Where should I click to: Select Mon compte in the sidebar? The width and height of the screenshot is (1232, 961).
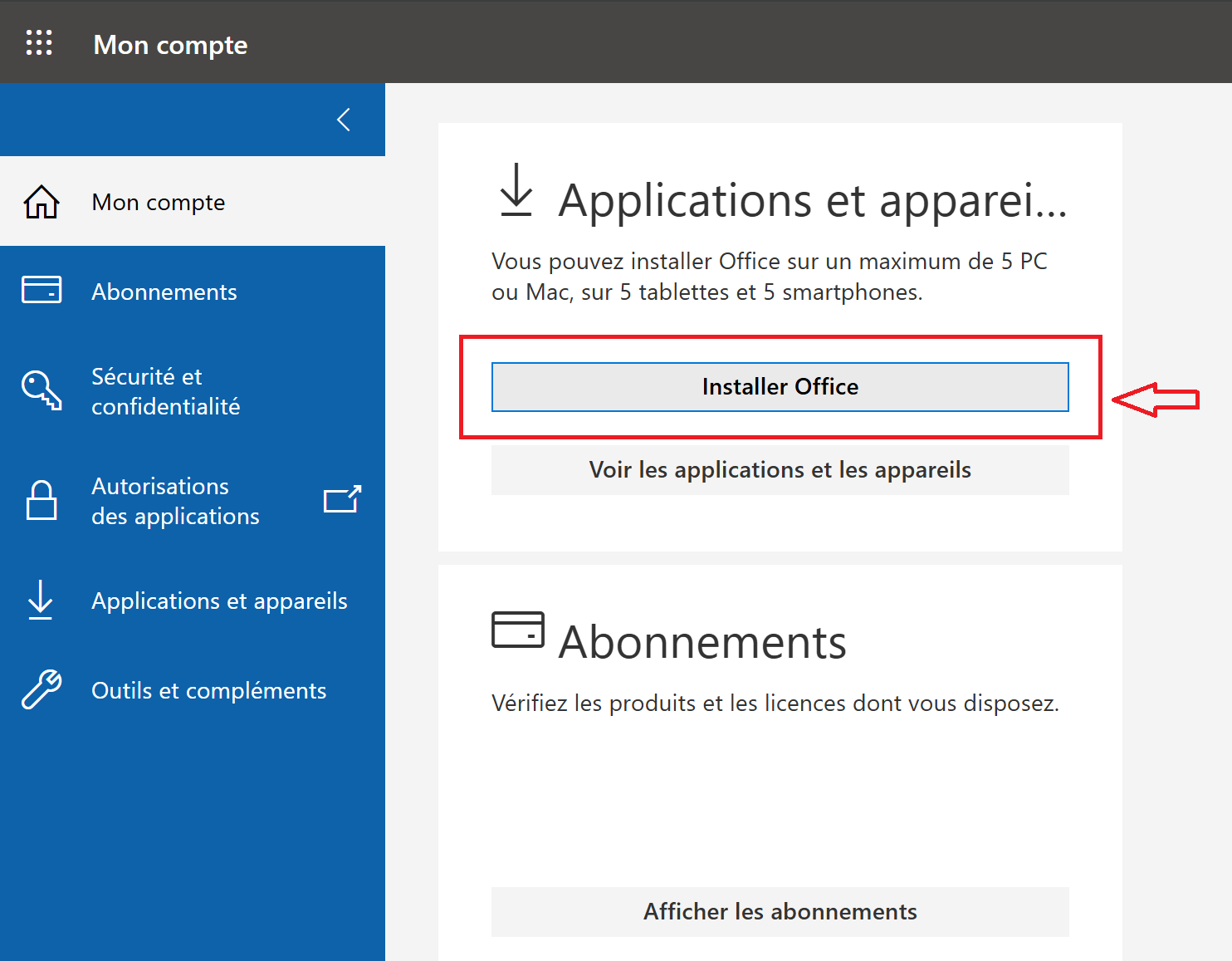pyautogui.click(x=193, y=201)
